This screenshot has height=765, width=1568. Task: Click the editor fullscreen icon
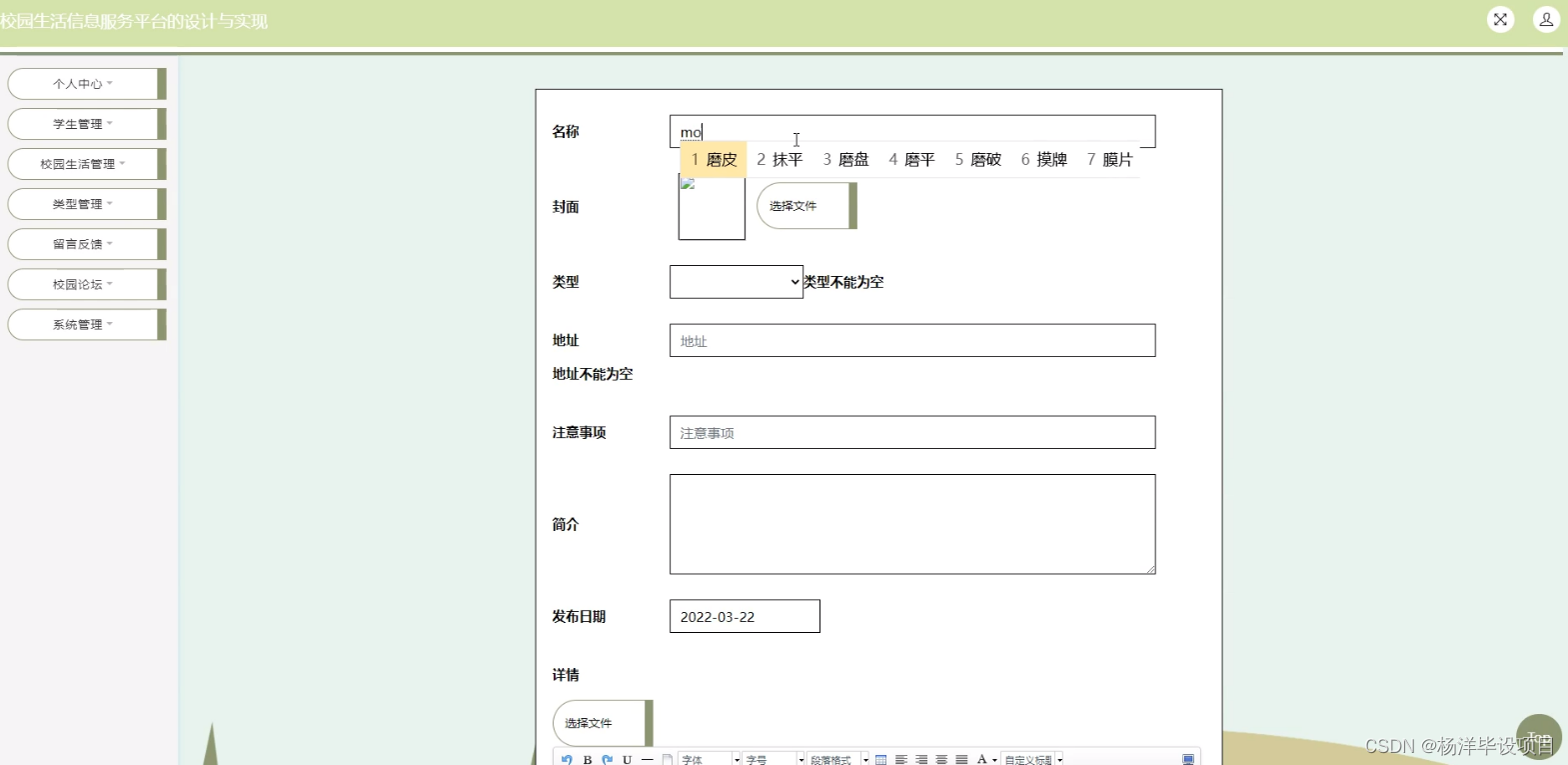(x=1188, y=760)
